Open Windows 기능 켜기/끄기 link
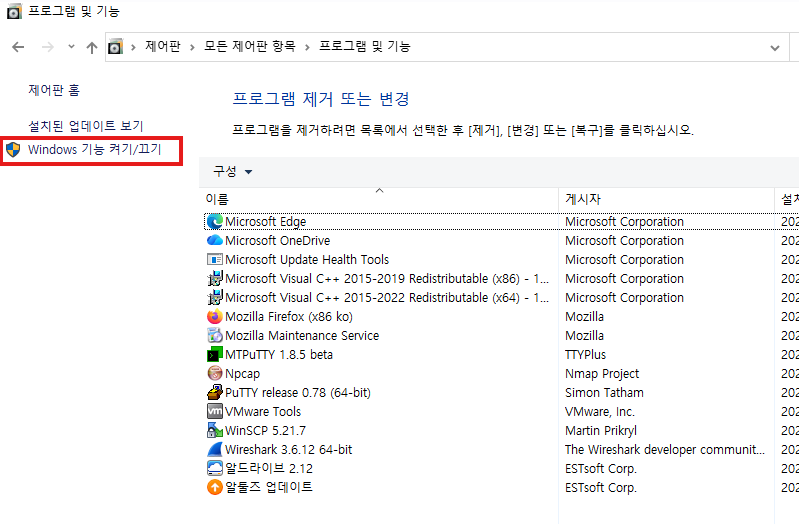The height and width of the screenshot is (524, 799). coord(95,149)
